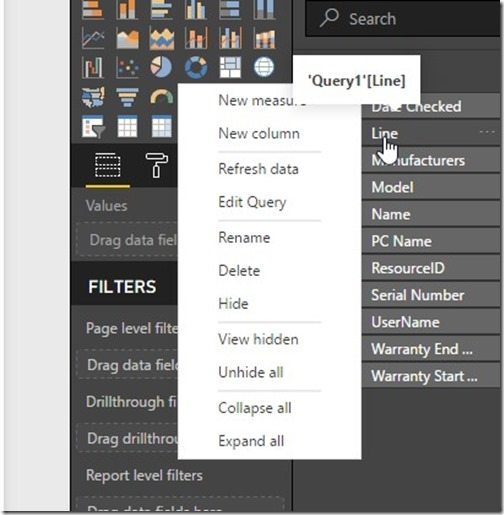Open the Format paint roller tab
Viewport: 504px width, 515px height.
tap(156, 165)
